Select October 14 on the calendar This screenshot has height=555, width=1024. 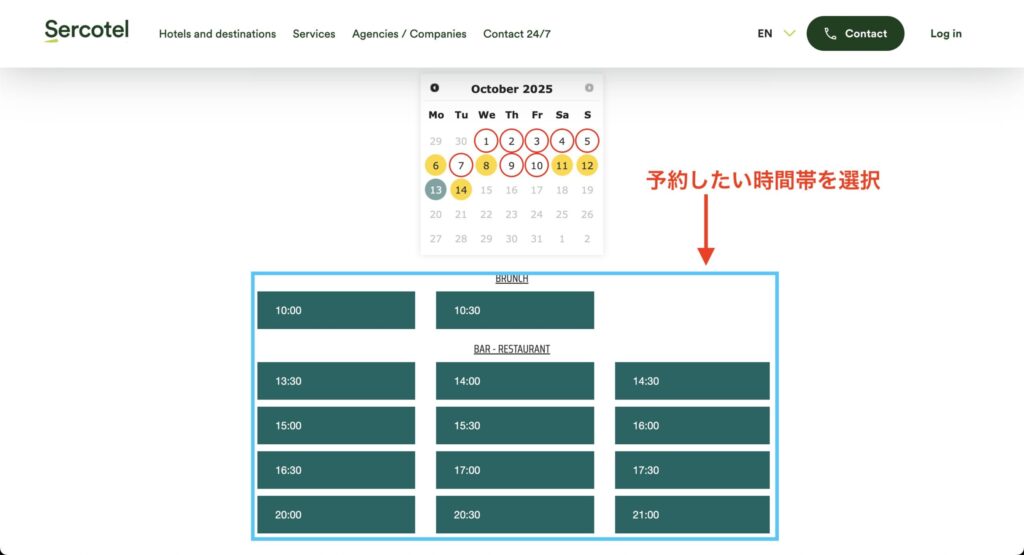pos(461,190)
